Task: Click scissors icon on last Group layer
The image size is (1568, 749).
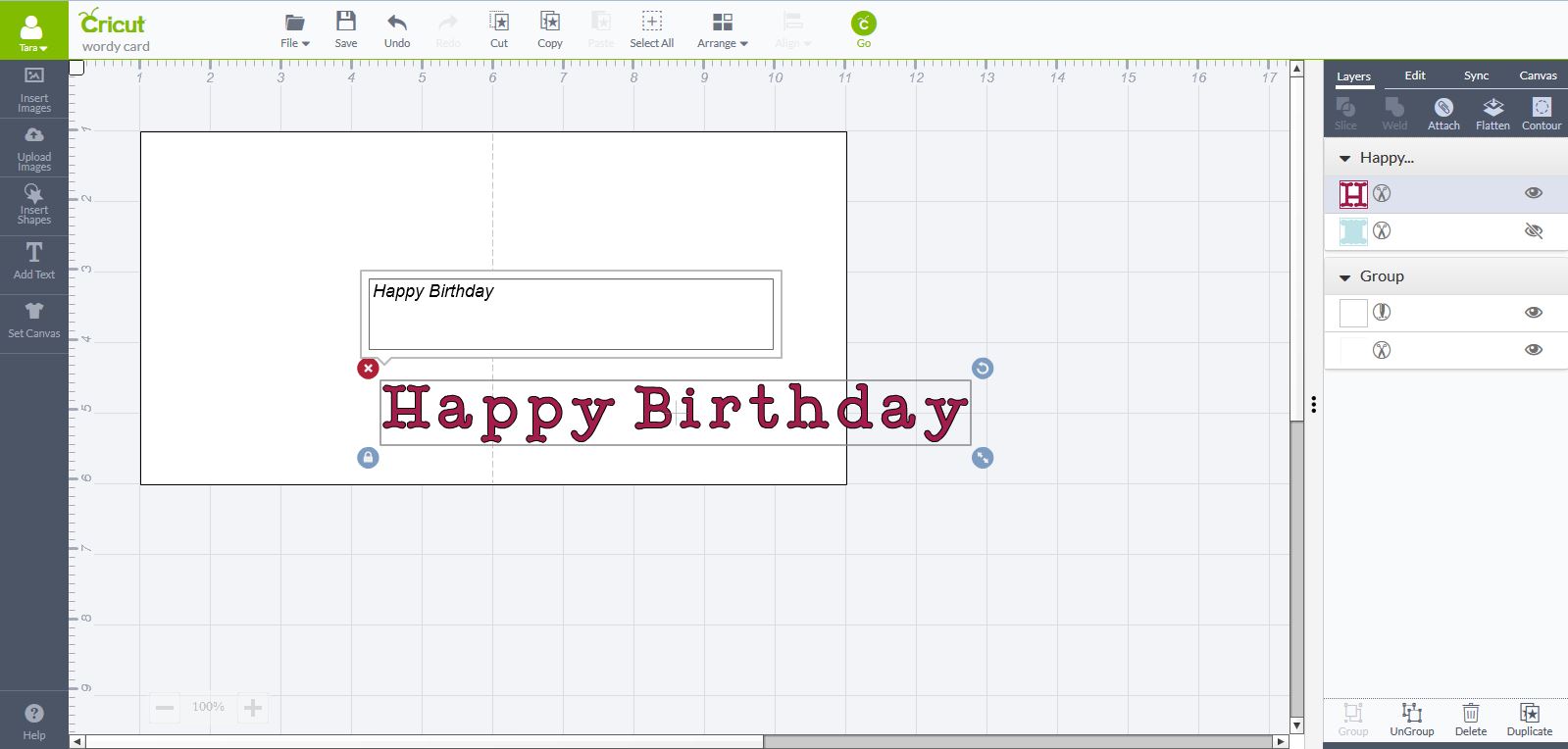Action: [1382, 350]
